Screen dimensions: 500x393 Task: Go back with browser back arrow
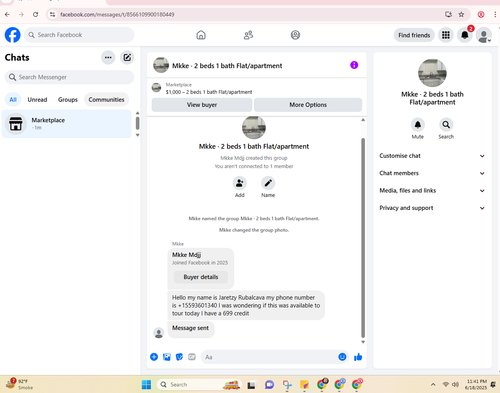[7, 14]
